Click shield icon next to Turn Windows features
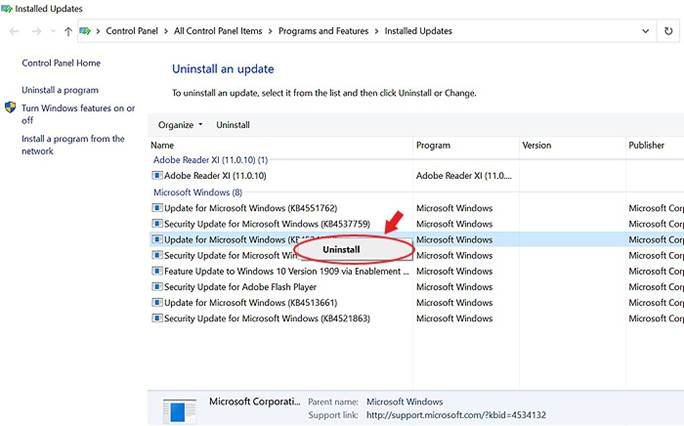The height and width of the screenshot is (426, 684). click(x=10, y=108)
